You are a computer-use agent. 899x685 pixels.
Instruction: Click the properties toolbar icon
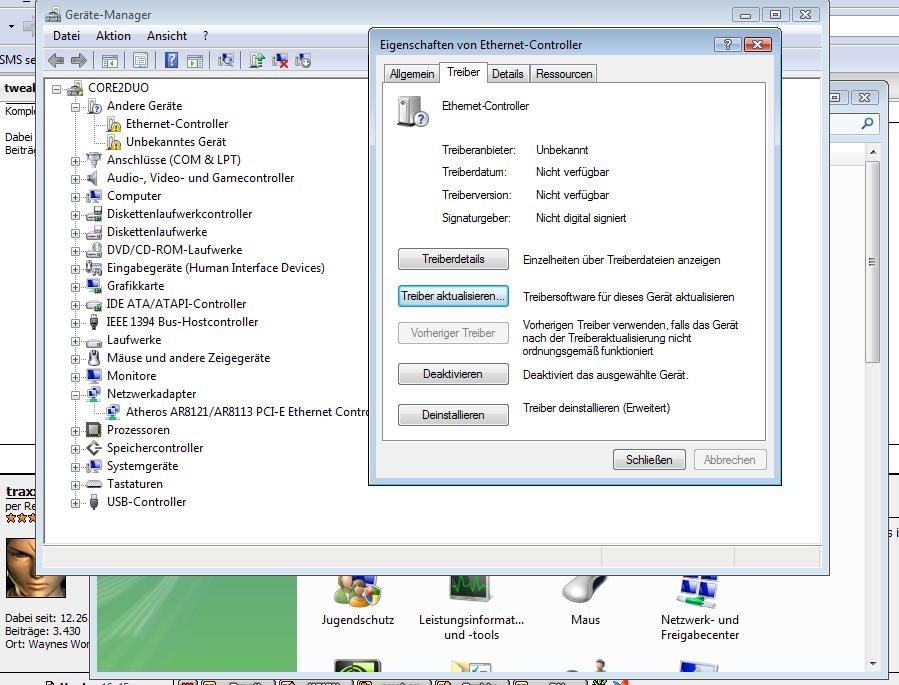point(140,61)
